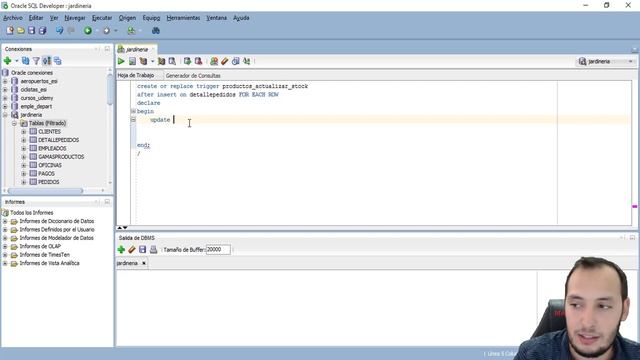This screenshot has height=360, width=640.
Task: Collapse the begin block fold marker in editor
Action: (x=133, y=111)
